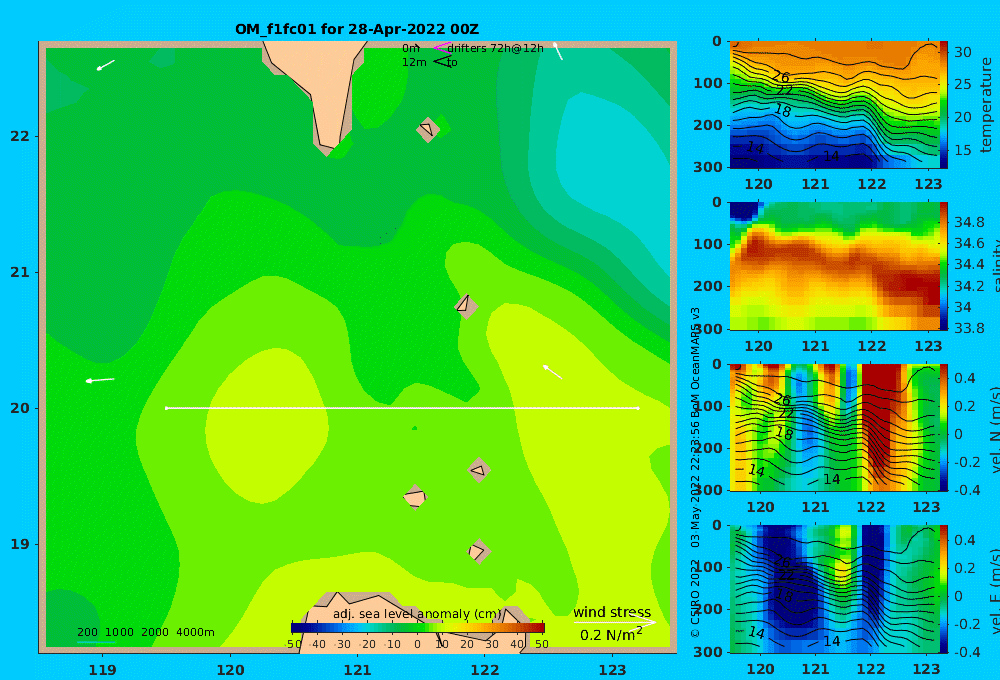Click the magenta 0m drifter arrow in legend
This screenshot has height=680, width=1000.
[441, 48]
